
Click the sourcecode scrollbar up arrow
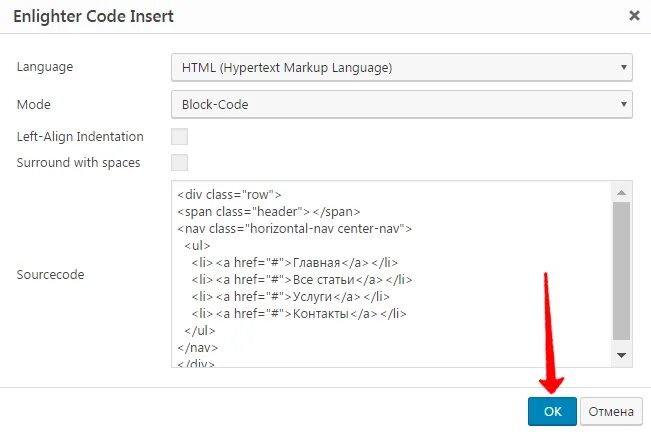621,192
